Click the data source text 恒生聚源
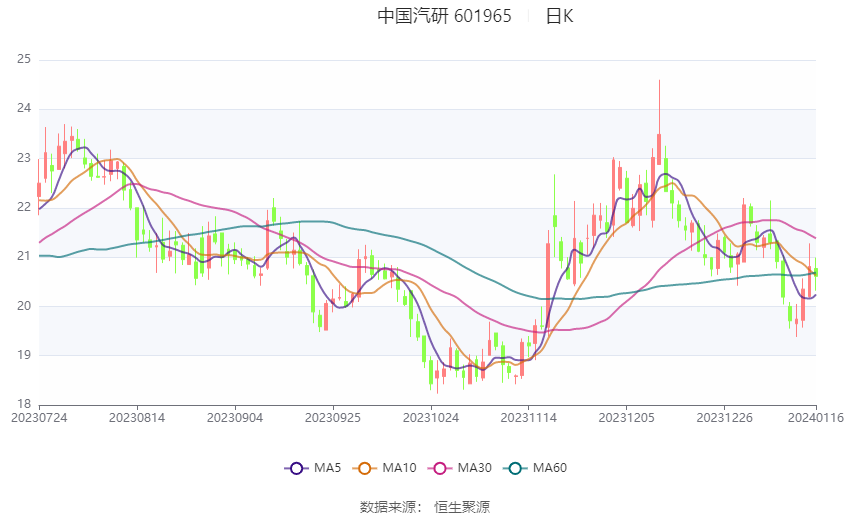Viewport: 850px width, 517px height. [x=462, y=507]
